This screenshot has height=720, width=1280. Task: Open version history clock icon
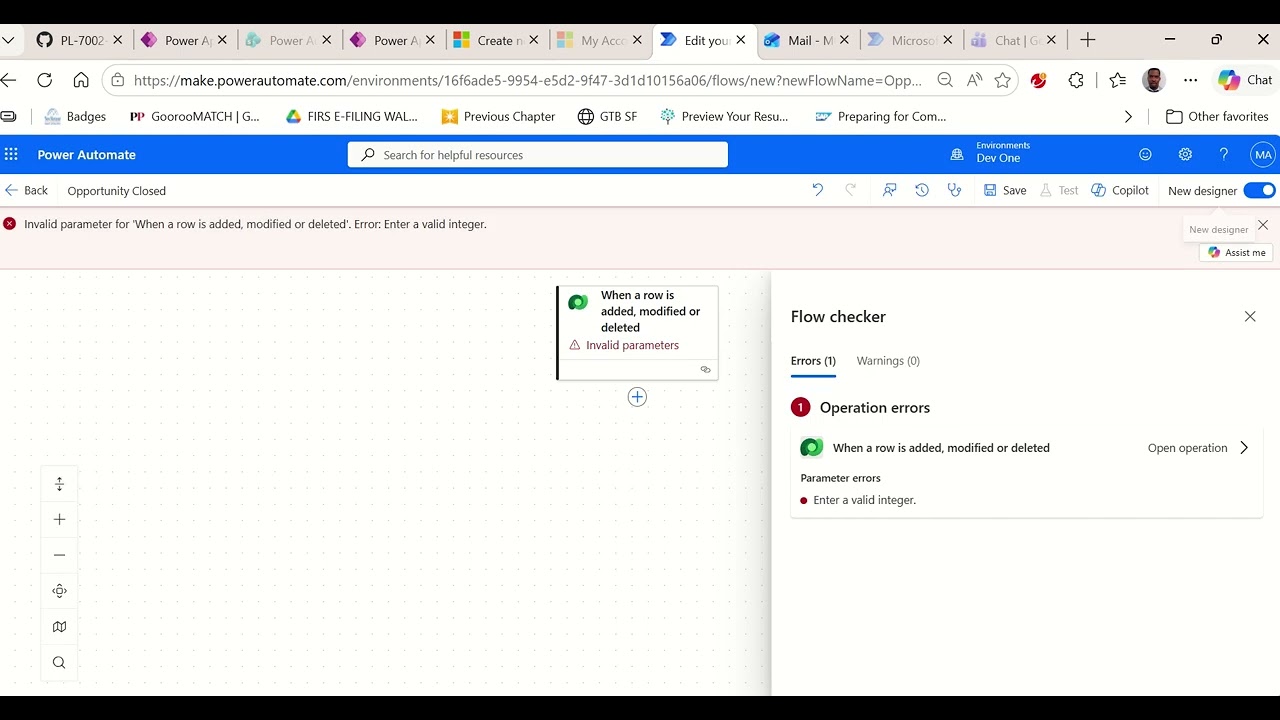[922, 190]
